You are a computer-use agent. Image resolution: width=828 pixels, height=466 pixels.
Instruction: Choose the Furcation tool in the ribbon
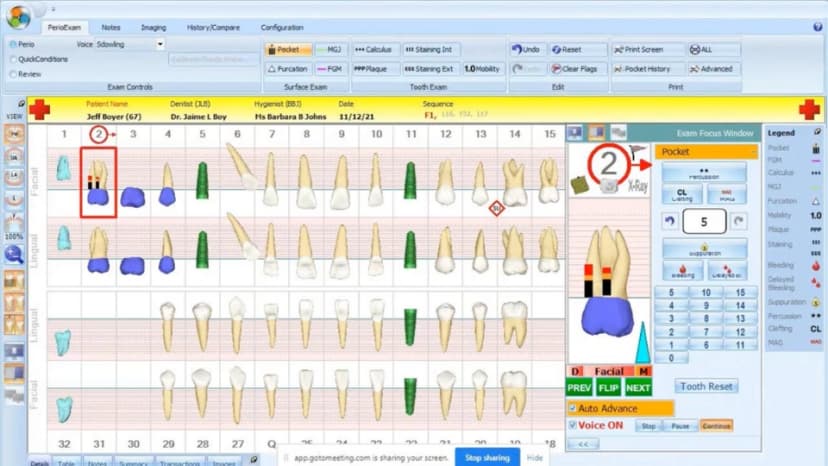[287, 69]
